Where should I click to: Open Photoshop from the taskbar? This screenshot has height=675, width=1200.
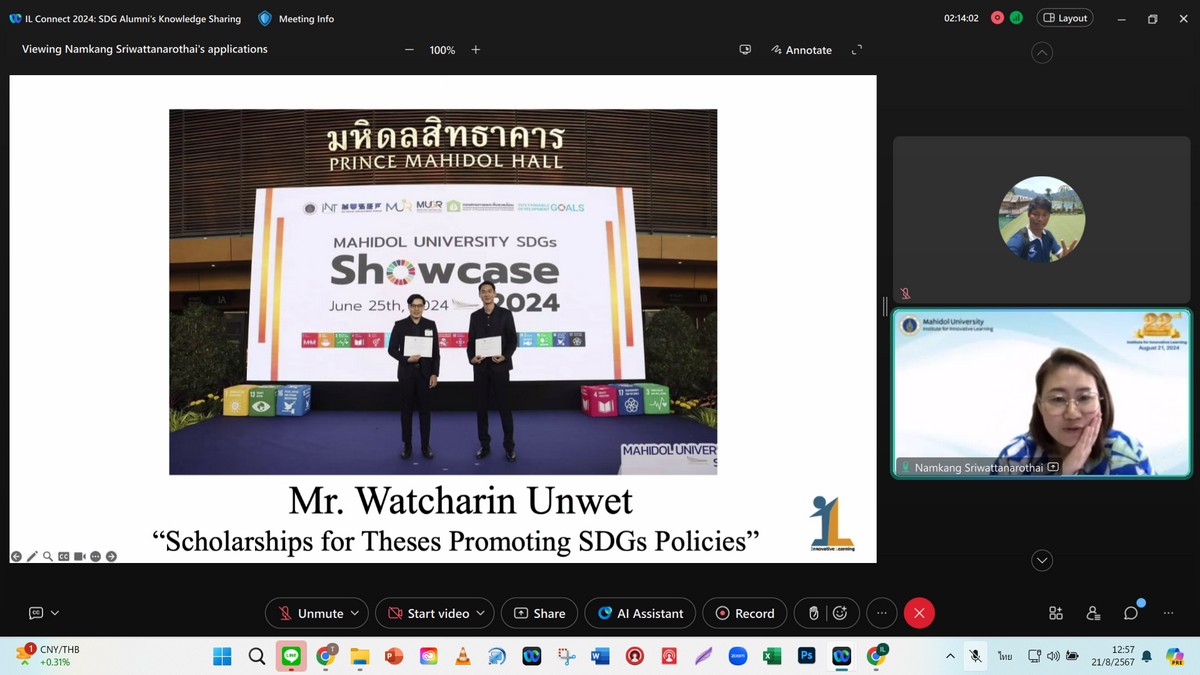pyautogui.click(x=806, y=656)
